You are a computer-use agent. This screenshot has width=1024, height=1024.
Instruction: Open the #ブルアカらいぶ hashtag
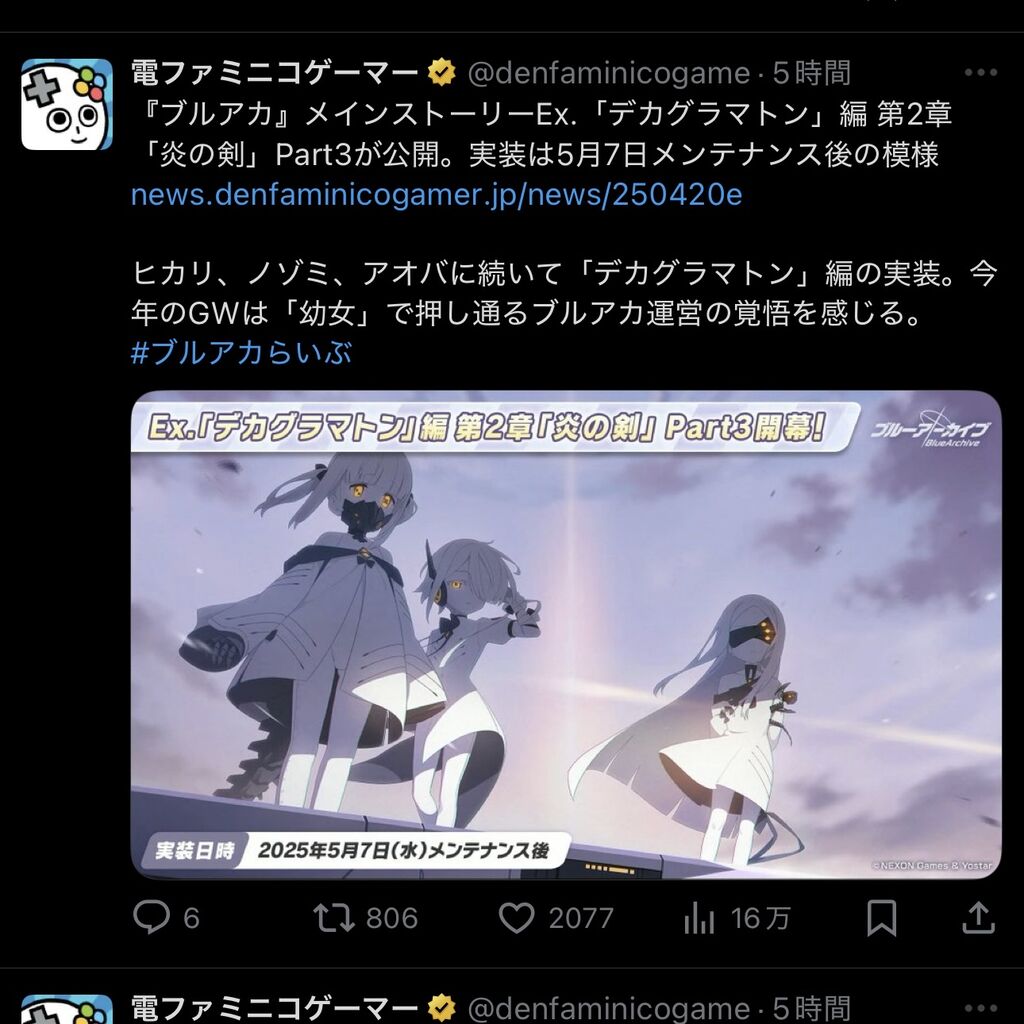pos(241,353)
